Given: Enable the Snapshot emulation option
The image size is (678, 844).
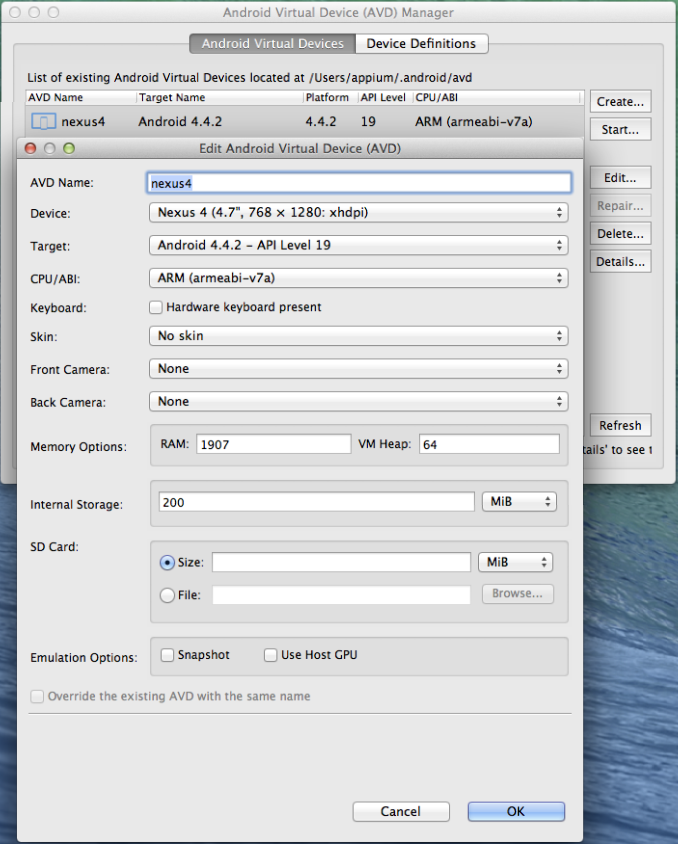Looking at the screenshot, I should click(167, 655).
